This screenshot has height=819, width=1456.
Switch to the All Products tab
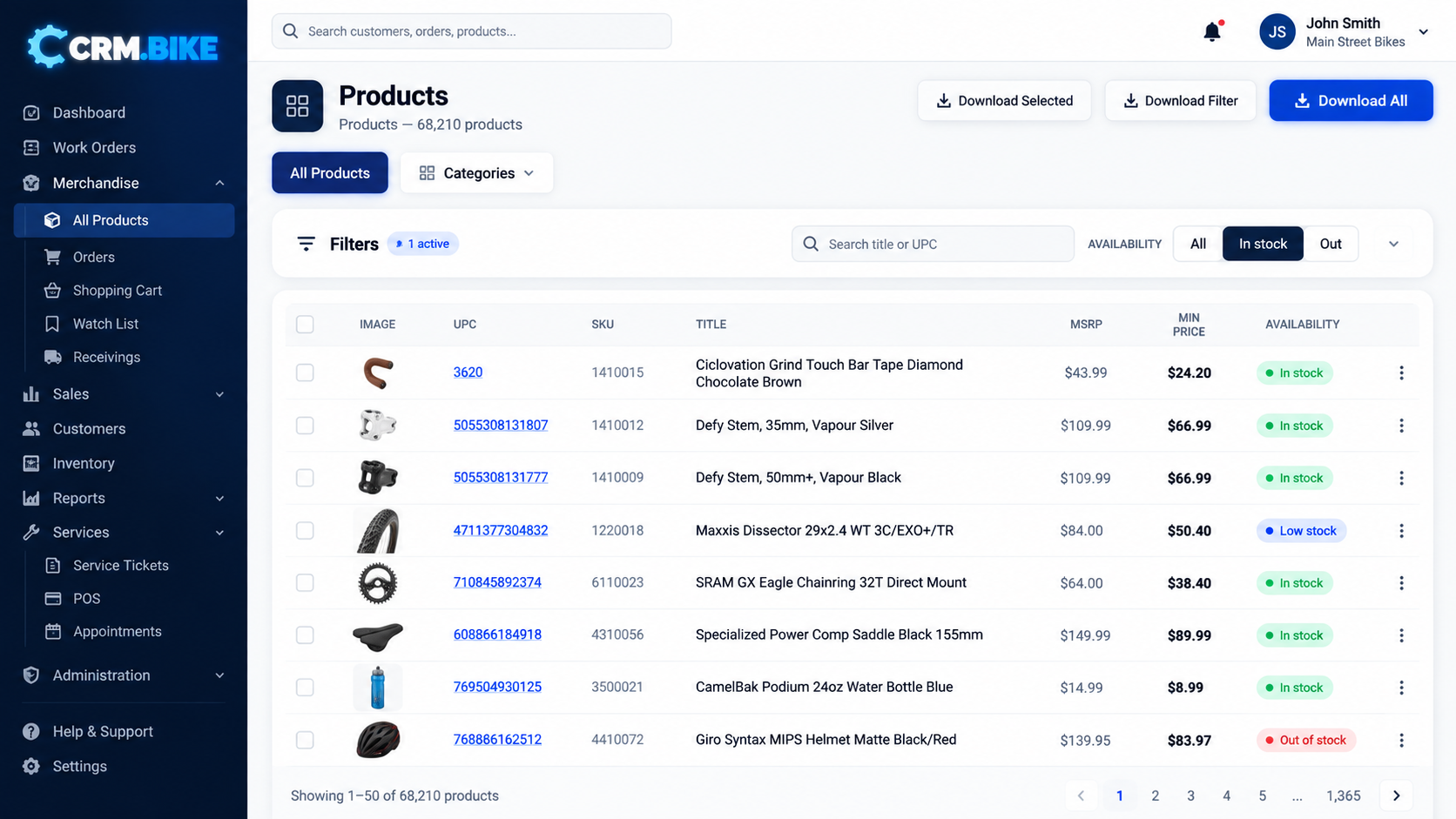330,173
